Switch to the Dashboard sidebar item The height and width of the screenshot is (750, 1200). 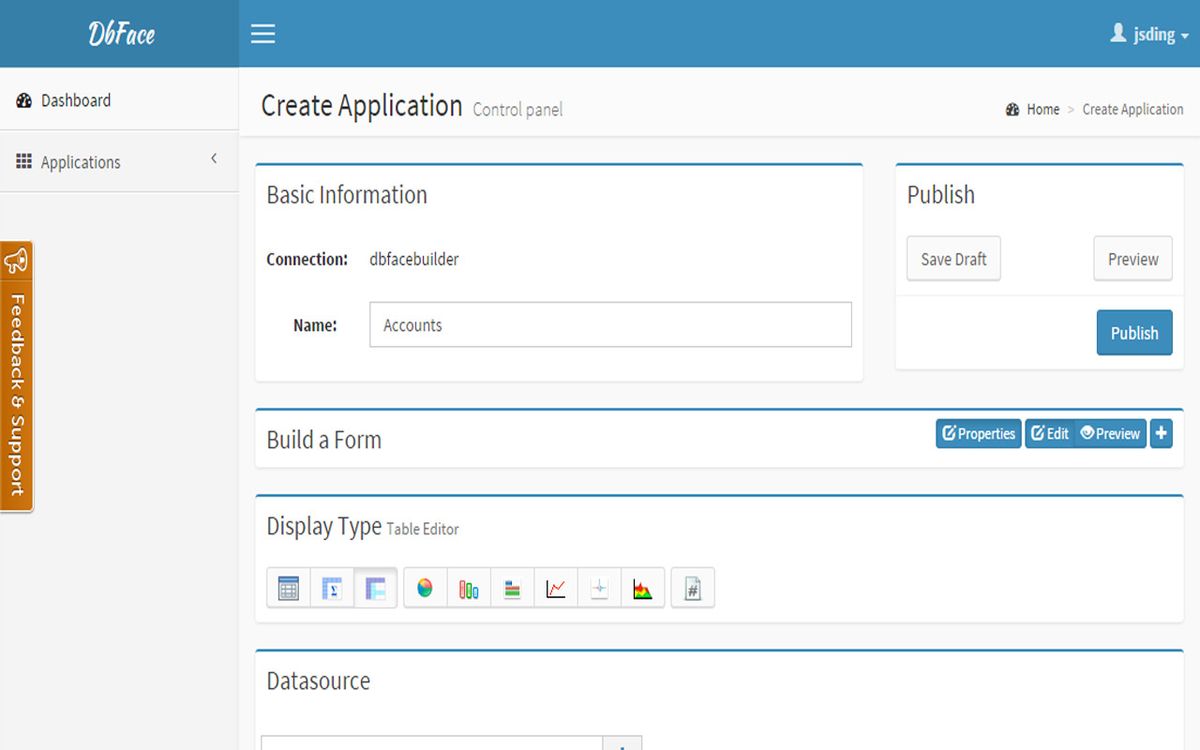pos(75,100)
